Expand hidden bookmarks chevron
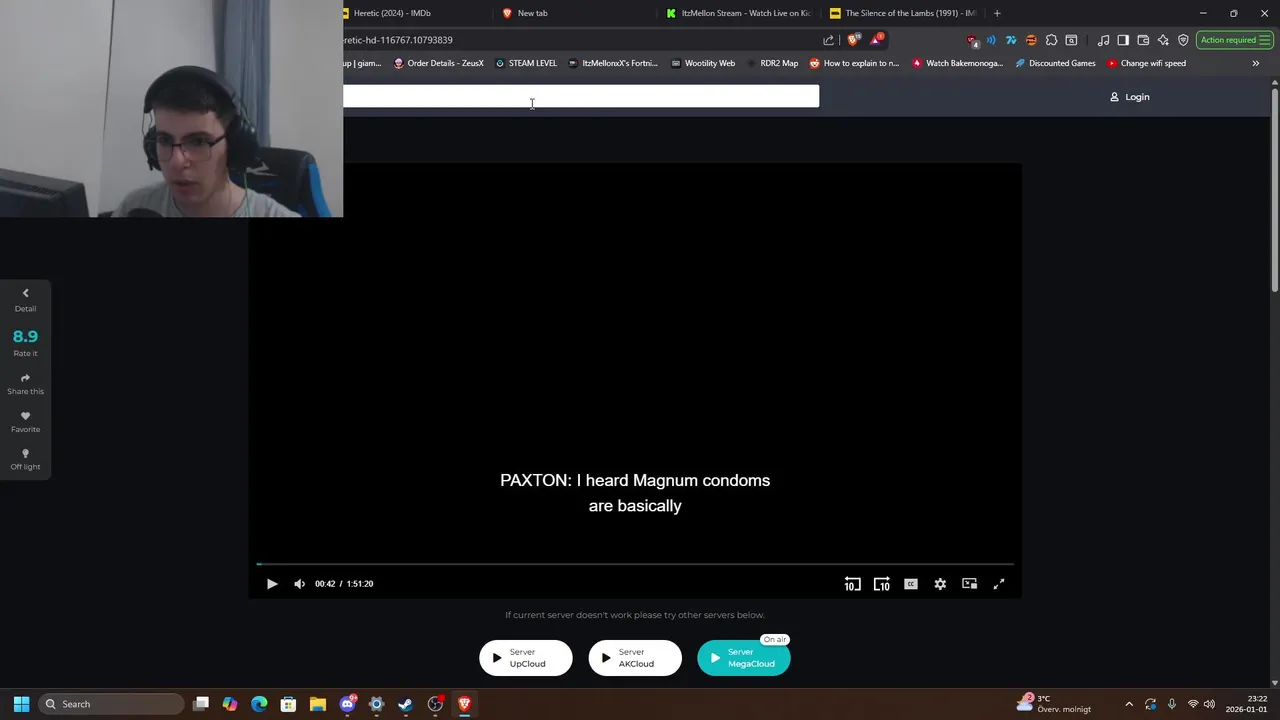The width and height of the screenshot is (1280, 720). 1256,63
